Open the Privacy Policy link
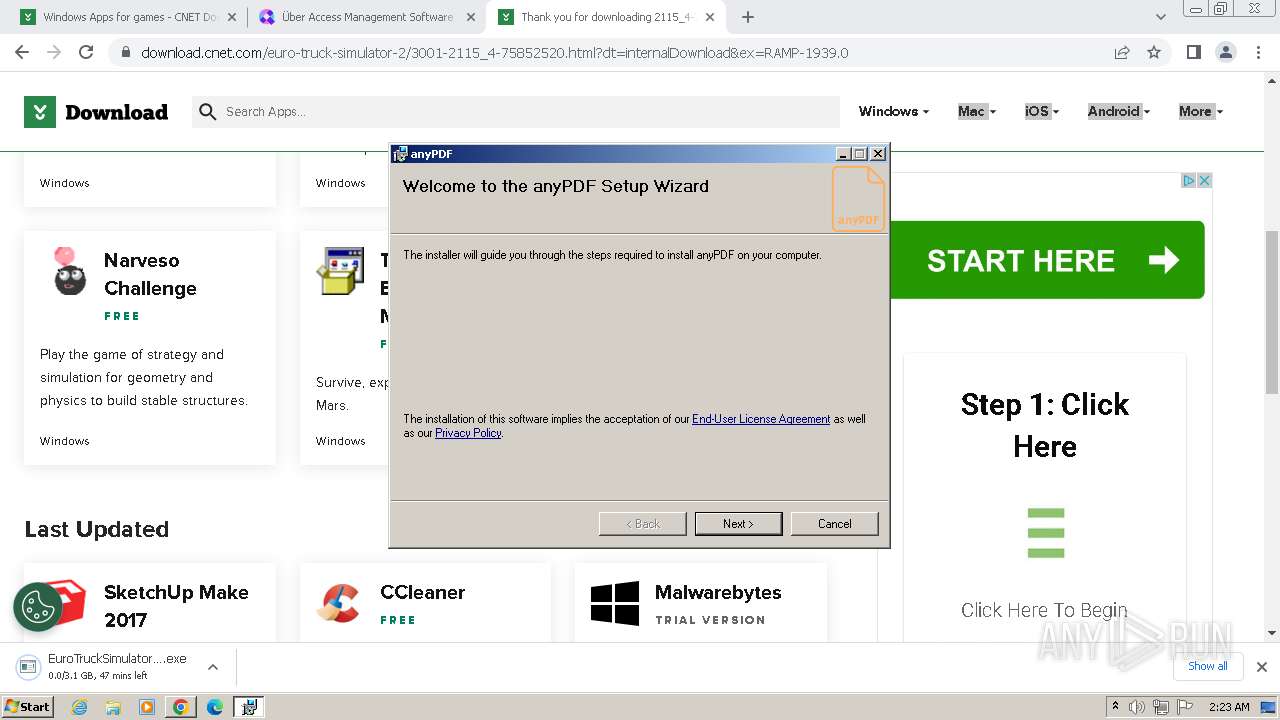The height and width of the screenshot is (720, 1280). tap(468, 433)
